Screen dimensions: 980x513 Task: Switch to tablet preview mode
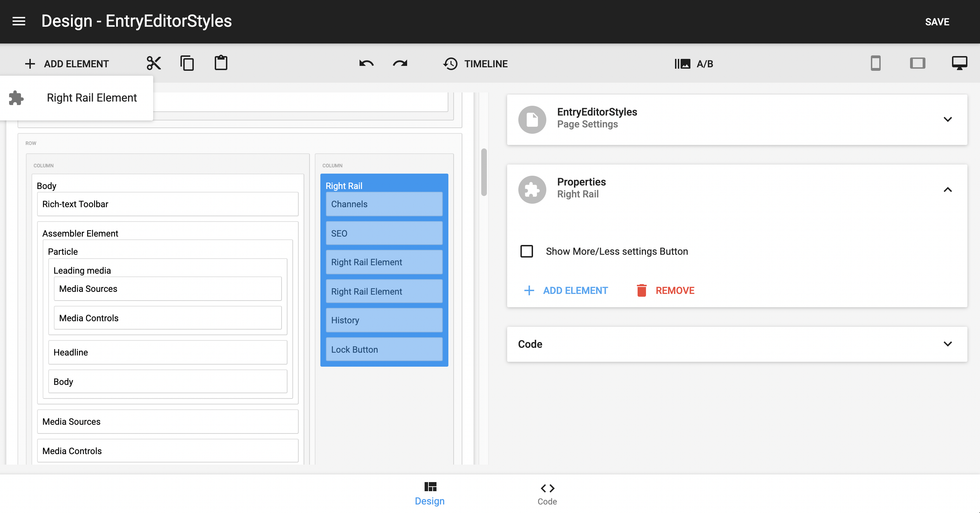[x=917, y=63]
